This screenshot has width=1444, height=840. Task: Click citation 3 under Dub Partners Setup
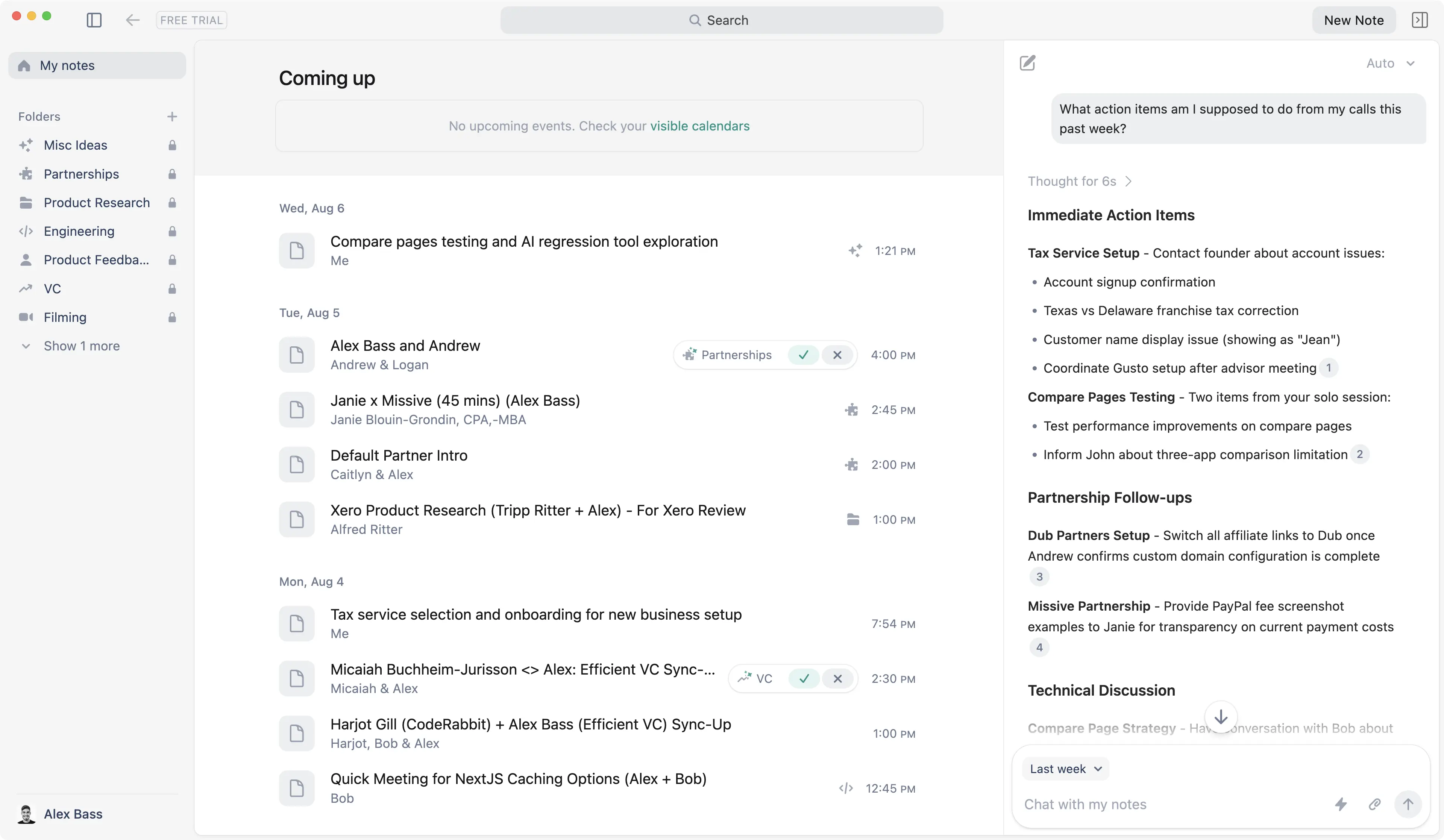(1039, 576)
